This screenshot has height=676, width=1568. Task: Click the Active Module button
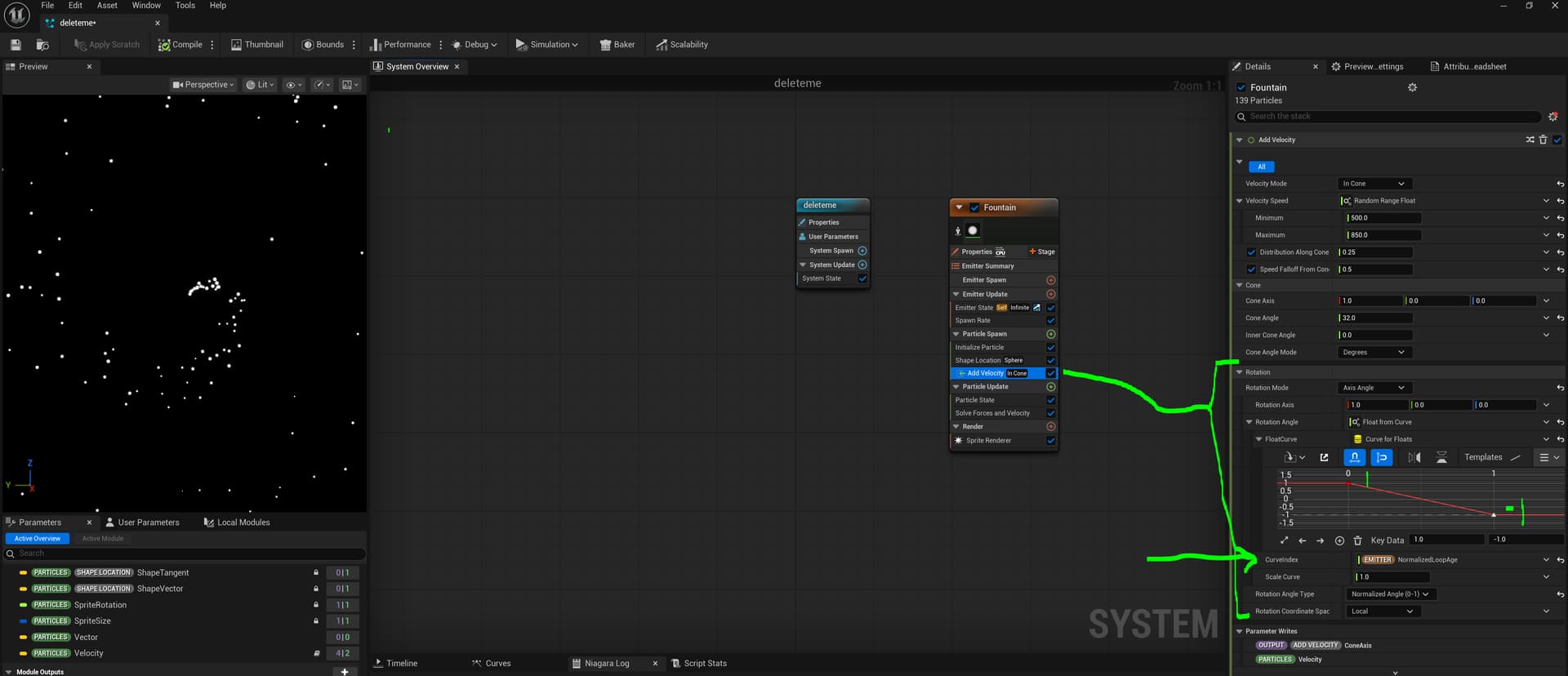[x=103, y=539]
